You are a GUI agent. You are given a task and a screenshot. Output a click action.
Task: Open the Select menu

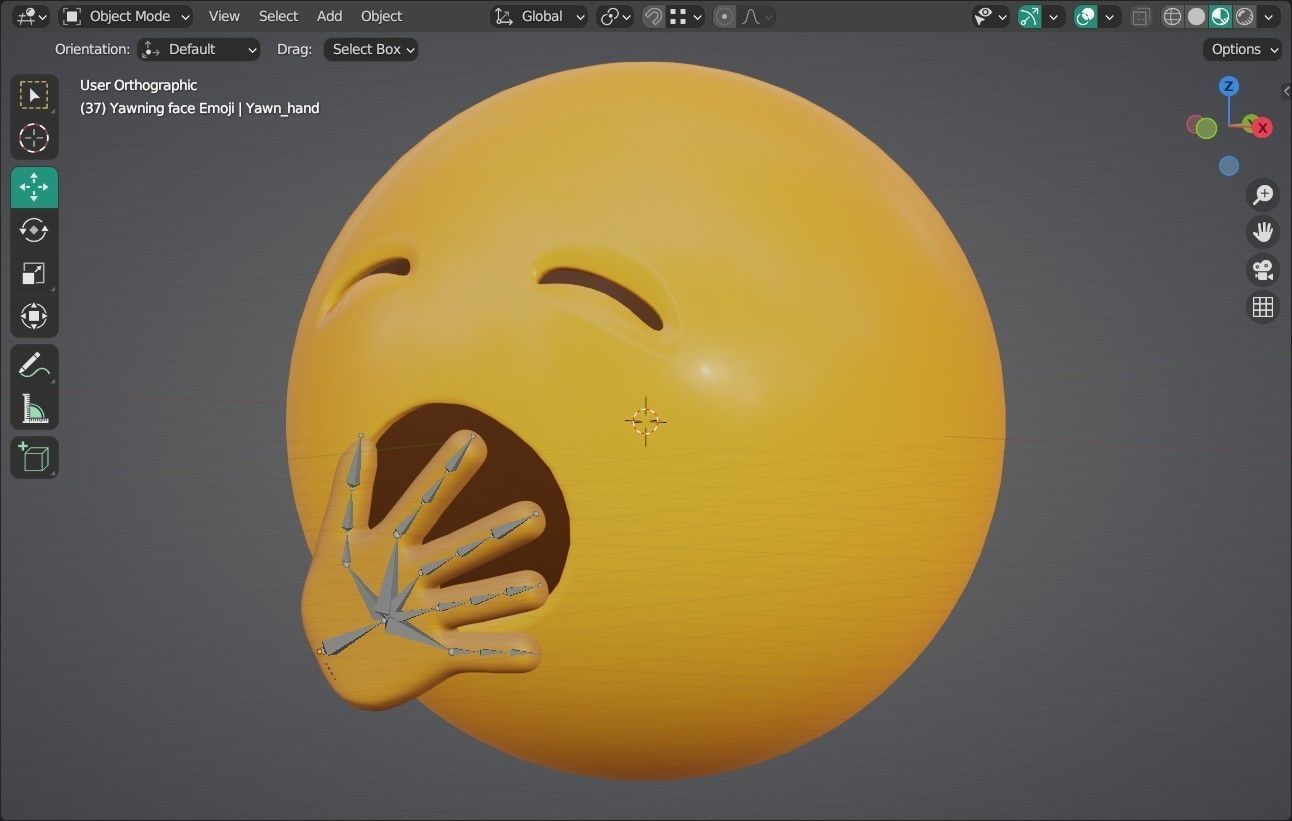pos(278,16)
